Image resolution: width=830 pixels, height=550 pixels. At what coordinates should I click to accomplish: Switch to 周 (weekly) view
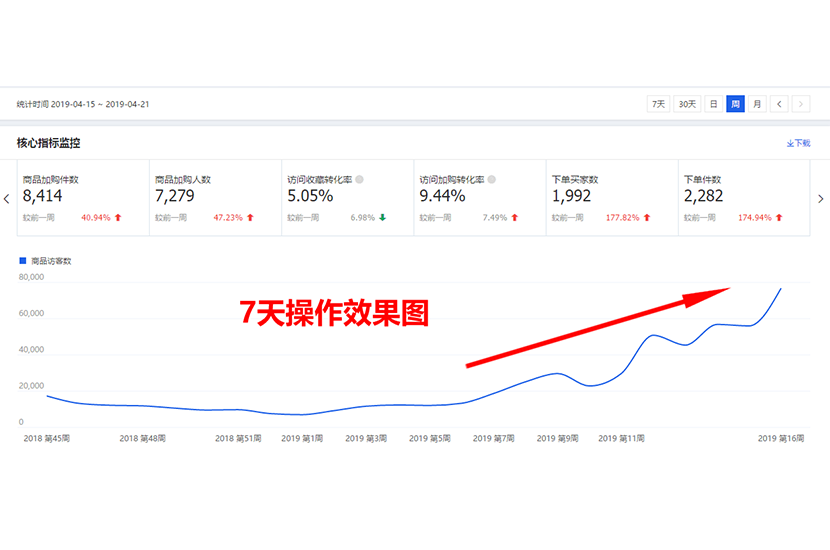click(735, 104)
